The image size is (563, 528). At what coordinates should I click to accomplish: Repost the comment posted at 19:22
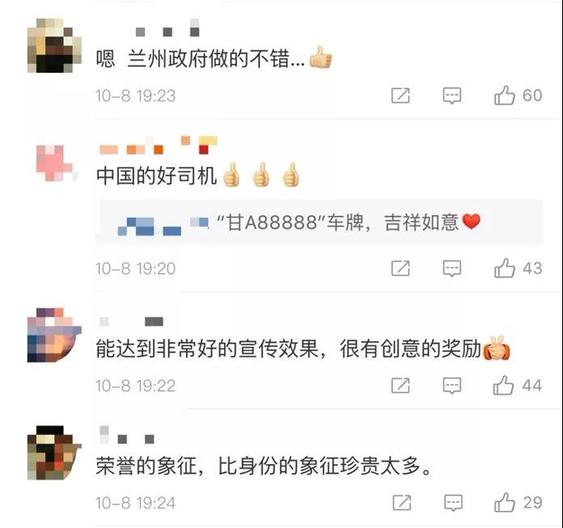(400, 386)
